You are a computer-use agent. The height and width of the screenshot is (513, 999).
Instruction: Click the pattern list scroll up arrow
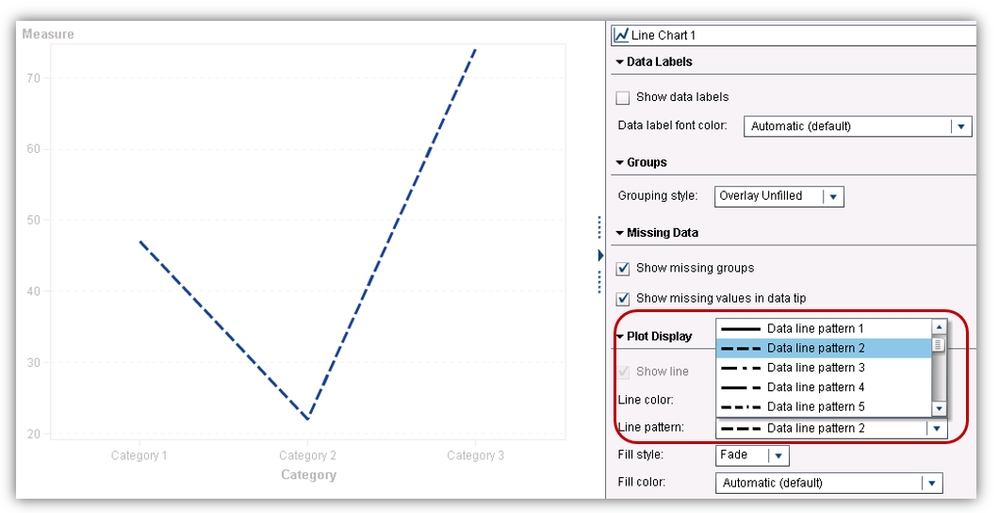click(938, 327)
